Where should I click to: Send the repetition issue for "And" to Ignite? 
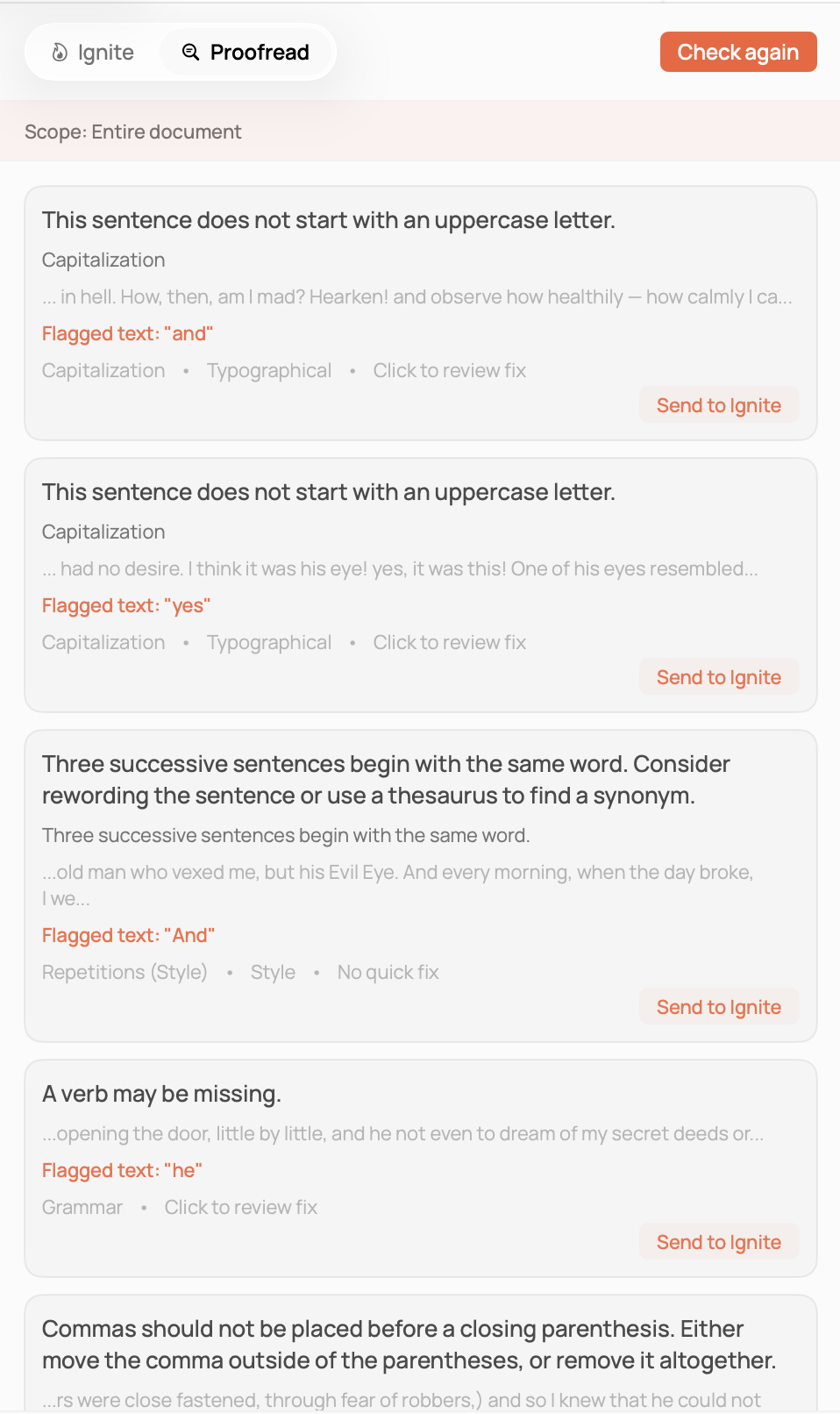point(718,1006)
